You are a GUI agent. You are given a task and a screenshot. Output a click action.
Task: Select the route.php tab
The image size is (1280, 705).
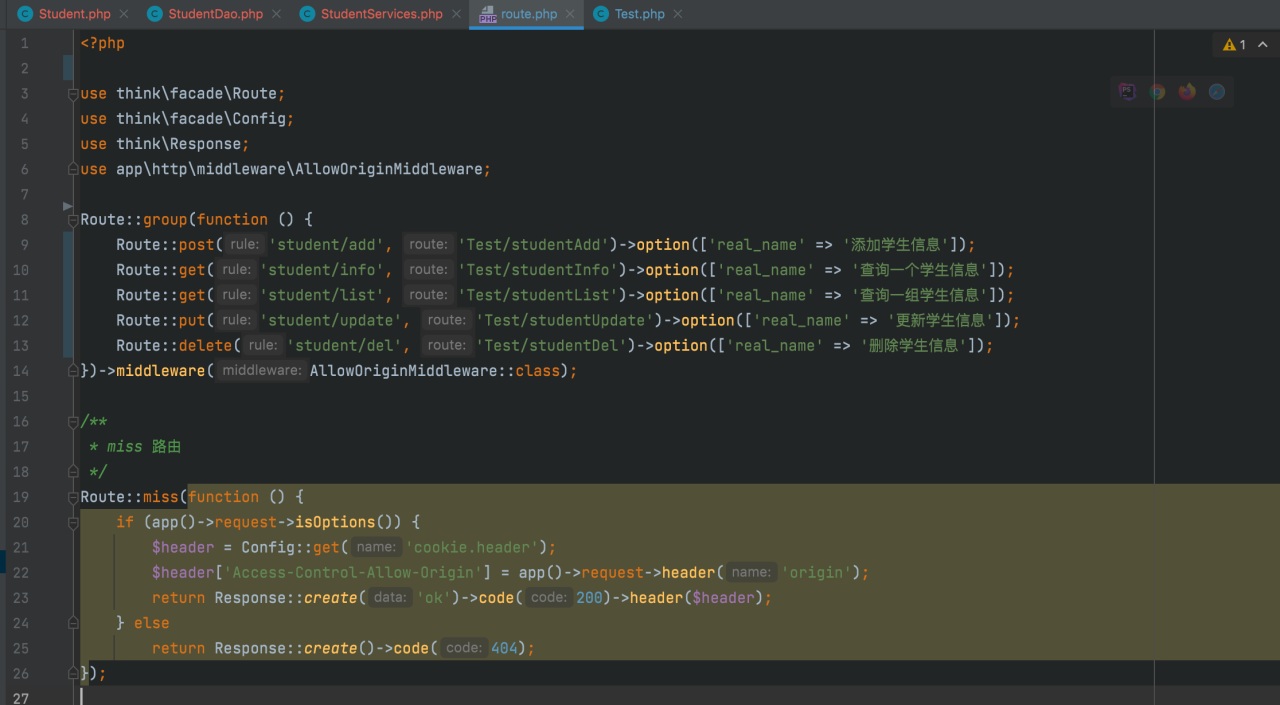coord(528,14)
